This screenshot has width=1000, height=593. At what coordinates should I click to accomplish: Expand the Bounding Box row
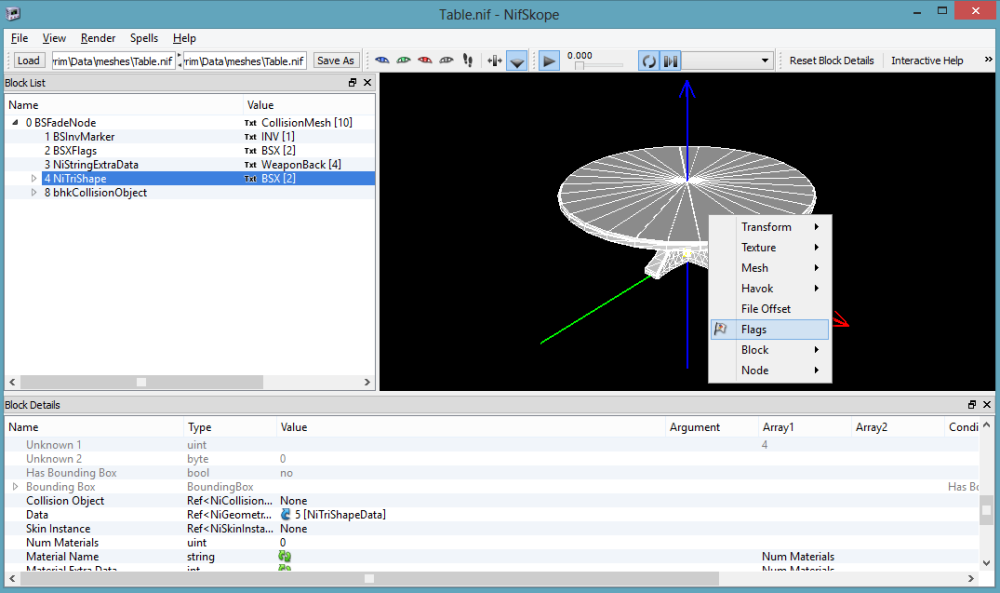(15, 487)
